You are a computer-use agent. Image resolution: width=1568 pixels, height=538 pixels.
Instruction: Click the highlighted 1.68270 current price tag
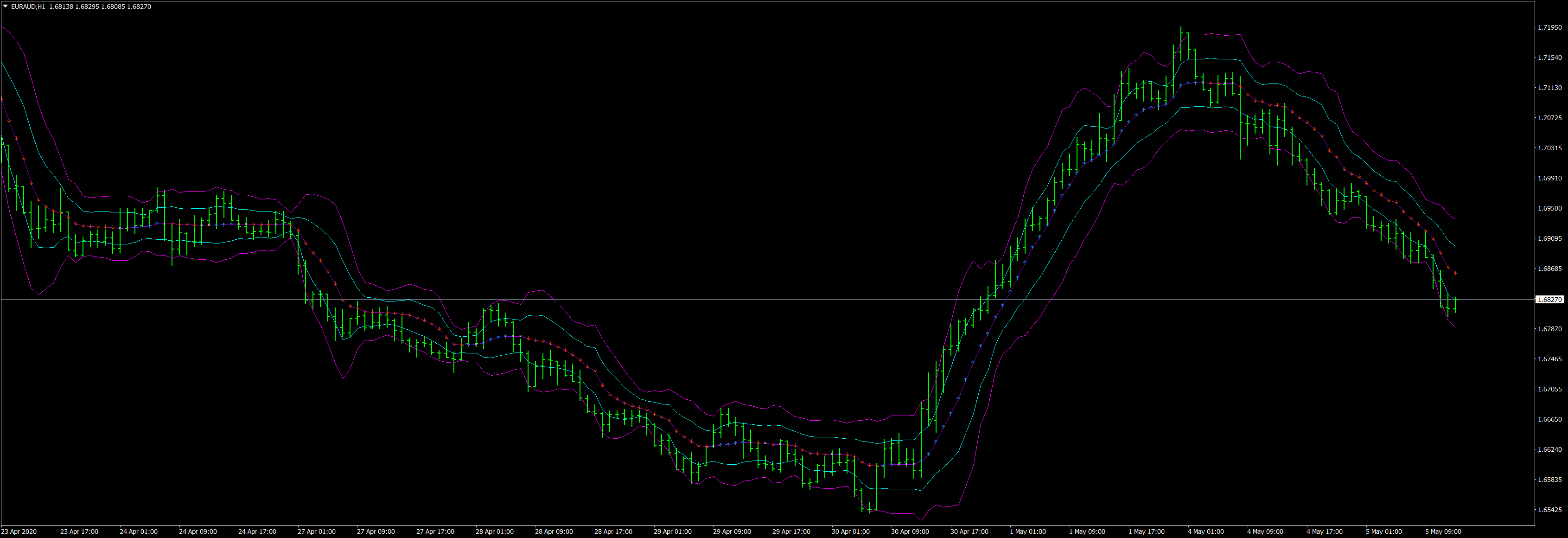pyautogui.click(x=1550, y=300)
